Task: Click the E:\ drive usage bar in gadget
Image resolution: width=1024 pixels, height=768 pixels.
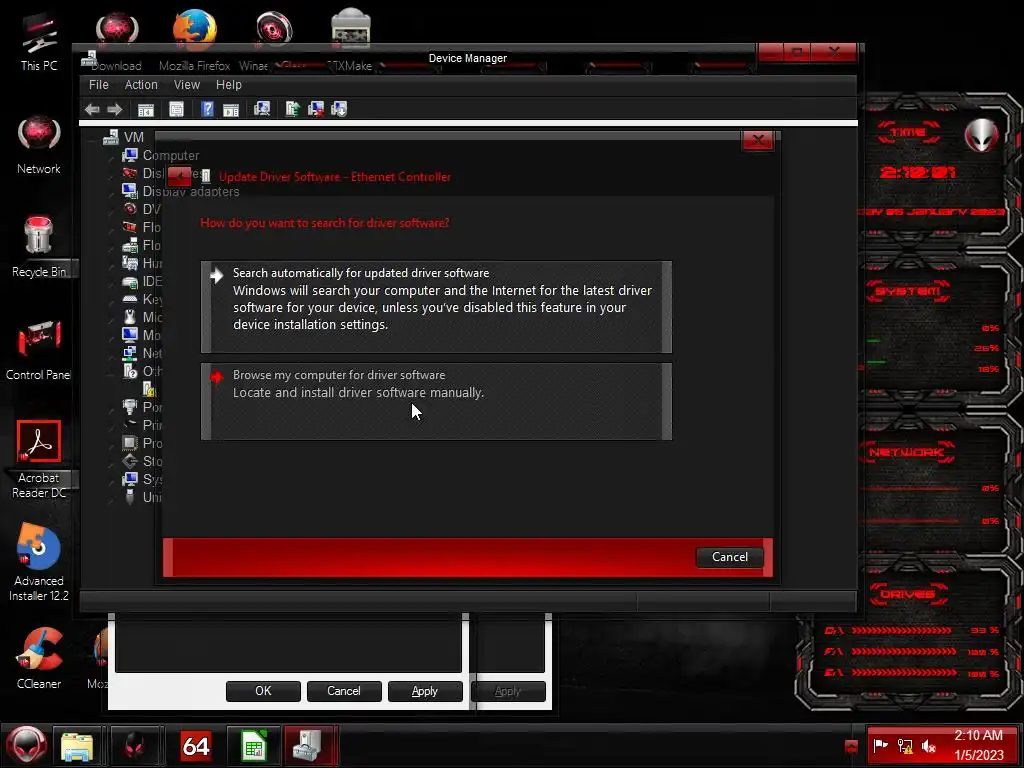Action: pyautogui.click(x=904, y=673)
